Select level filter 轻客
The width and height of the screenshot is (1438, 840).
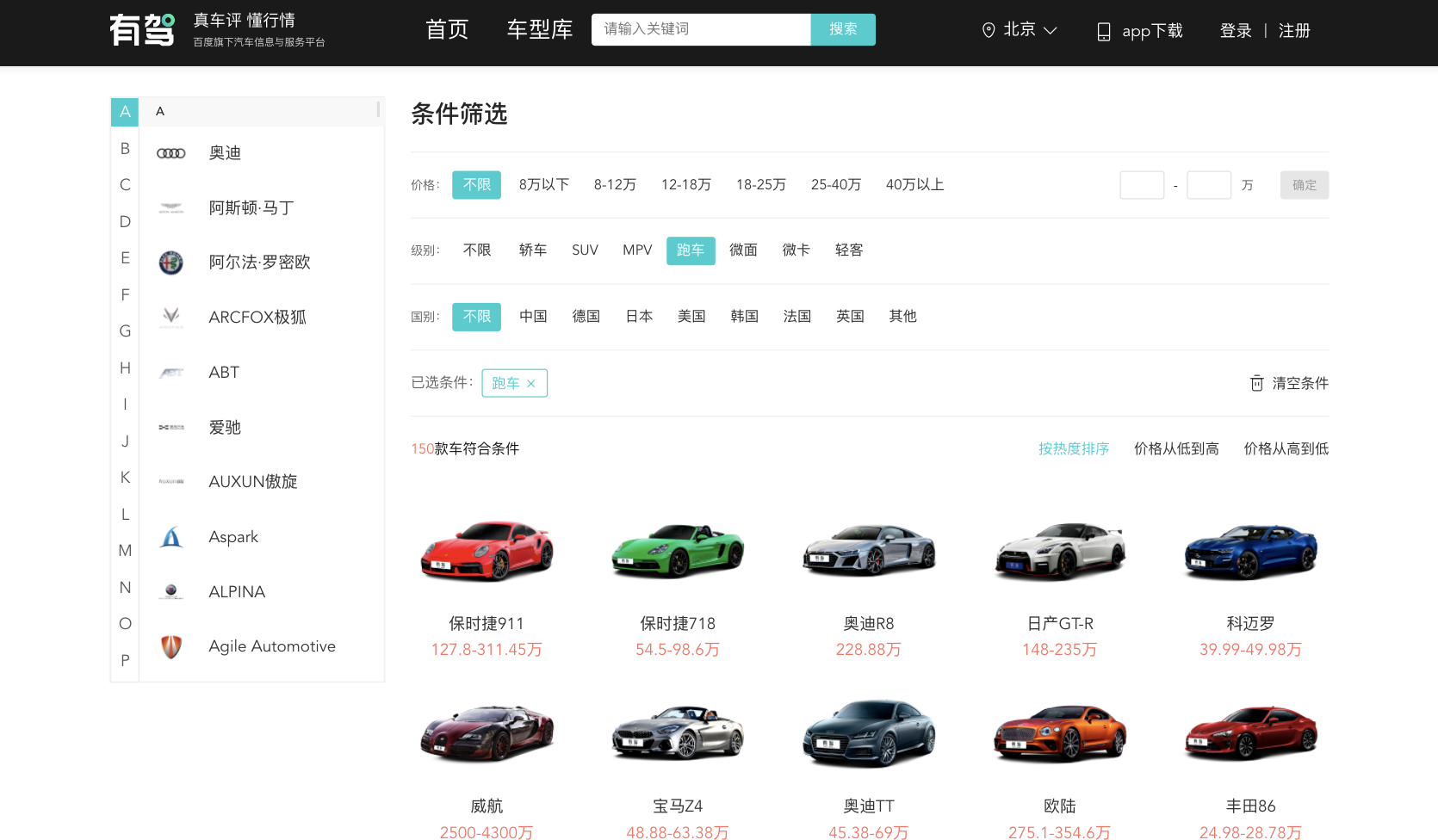[x=849, y=250]
